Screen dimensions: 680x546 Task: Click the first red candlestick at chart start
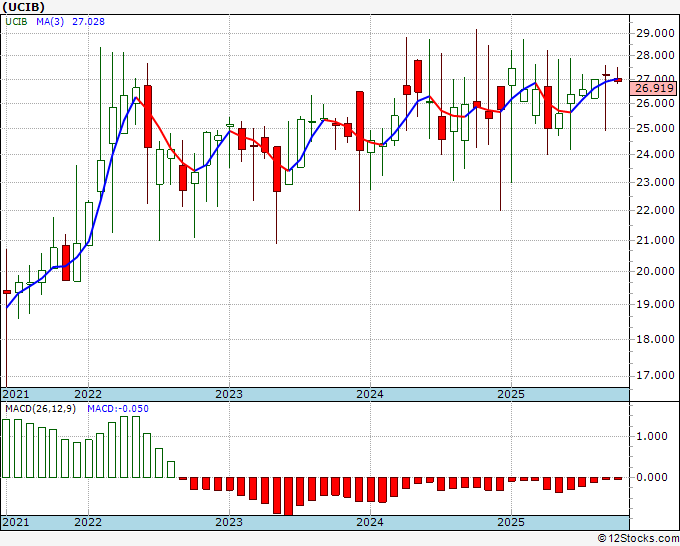(7, 292)
